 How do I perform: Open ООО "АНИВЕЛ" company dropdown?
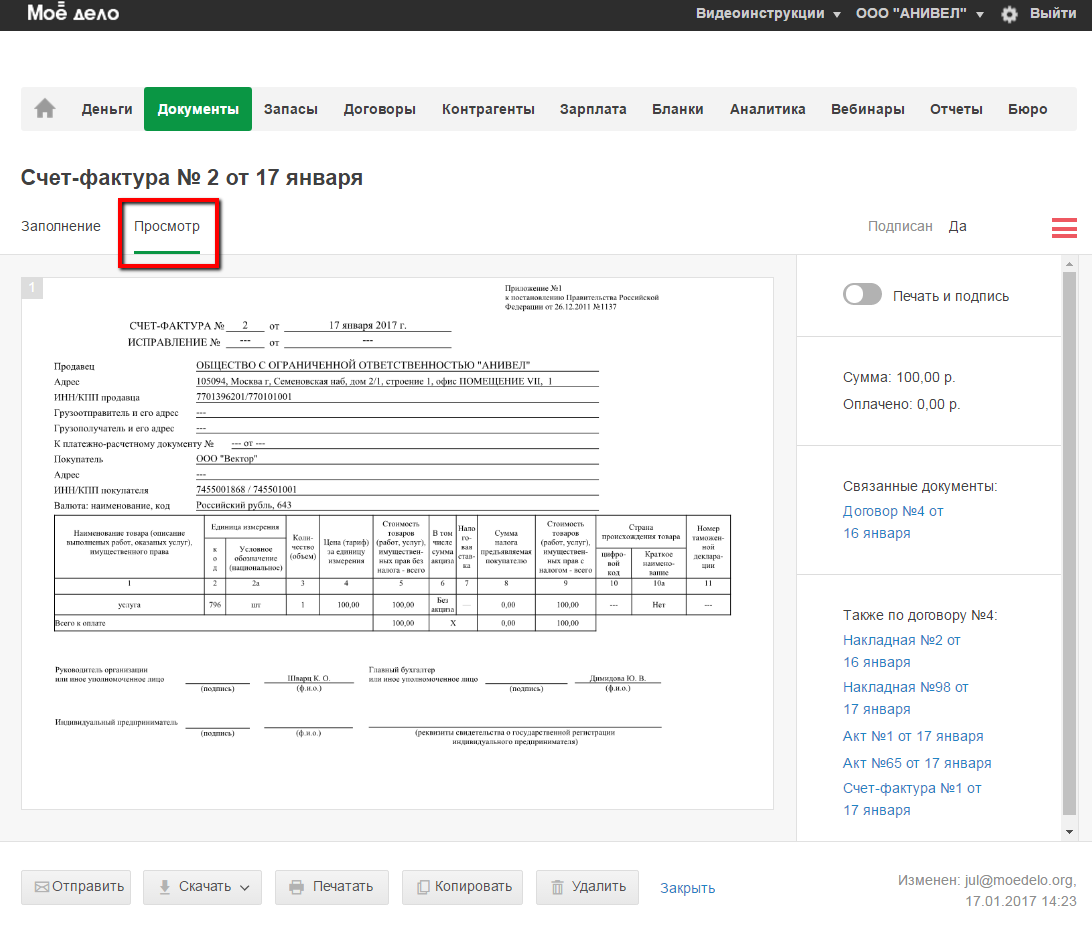(x=920, y=14)
